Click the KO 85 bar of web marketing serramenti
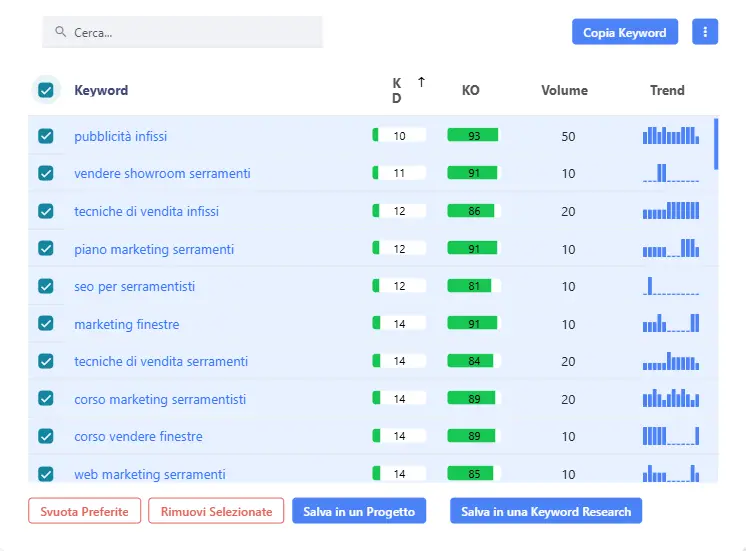The image size is (746, 551). (x=474, y=473)
